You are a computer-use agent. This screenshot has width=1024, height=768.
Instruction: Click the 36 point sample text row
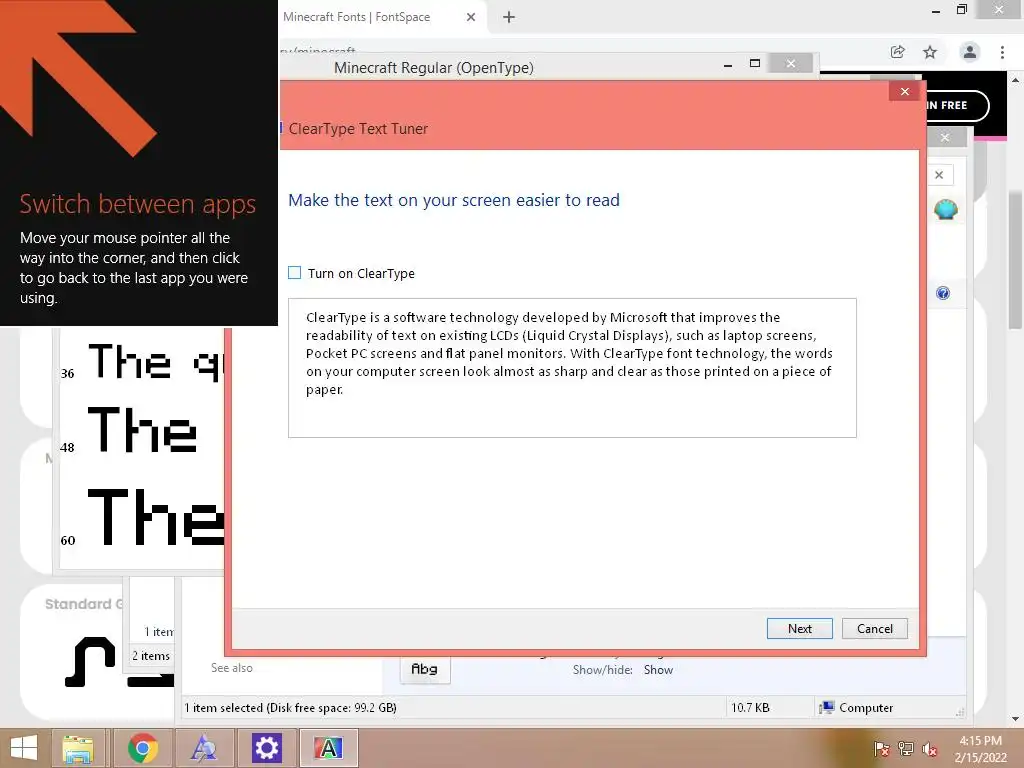(x=142, y=361)
